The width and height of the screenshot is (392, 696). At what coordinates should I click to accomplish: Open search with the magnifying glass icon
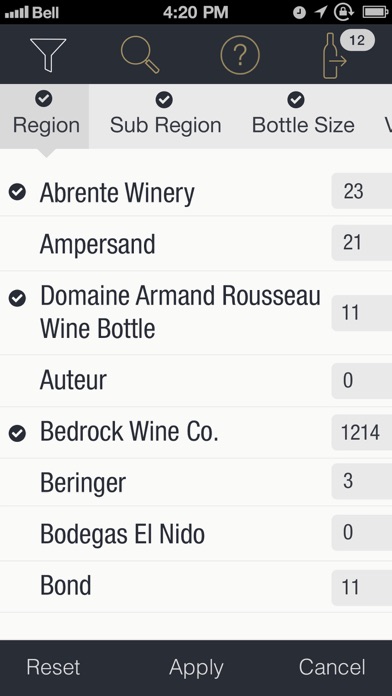140,55
